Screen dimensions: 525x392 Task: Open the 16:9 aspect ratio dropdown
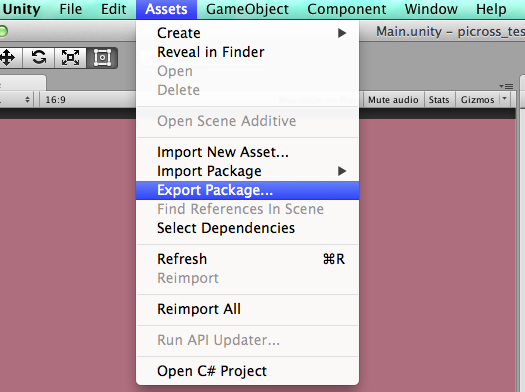[x=87, y=100]
